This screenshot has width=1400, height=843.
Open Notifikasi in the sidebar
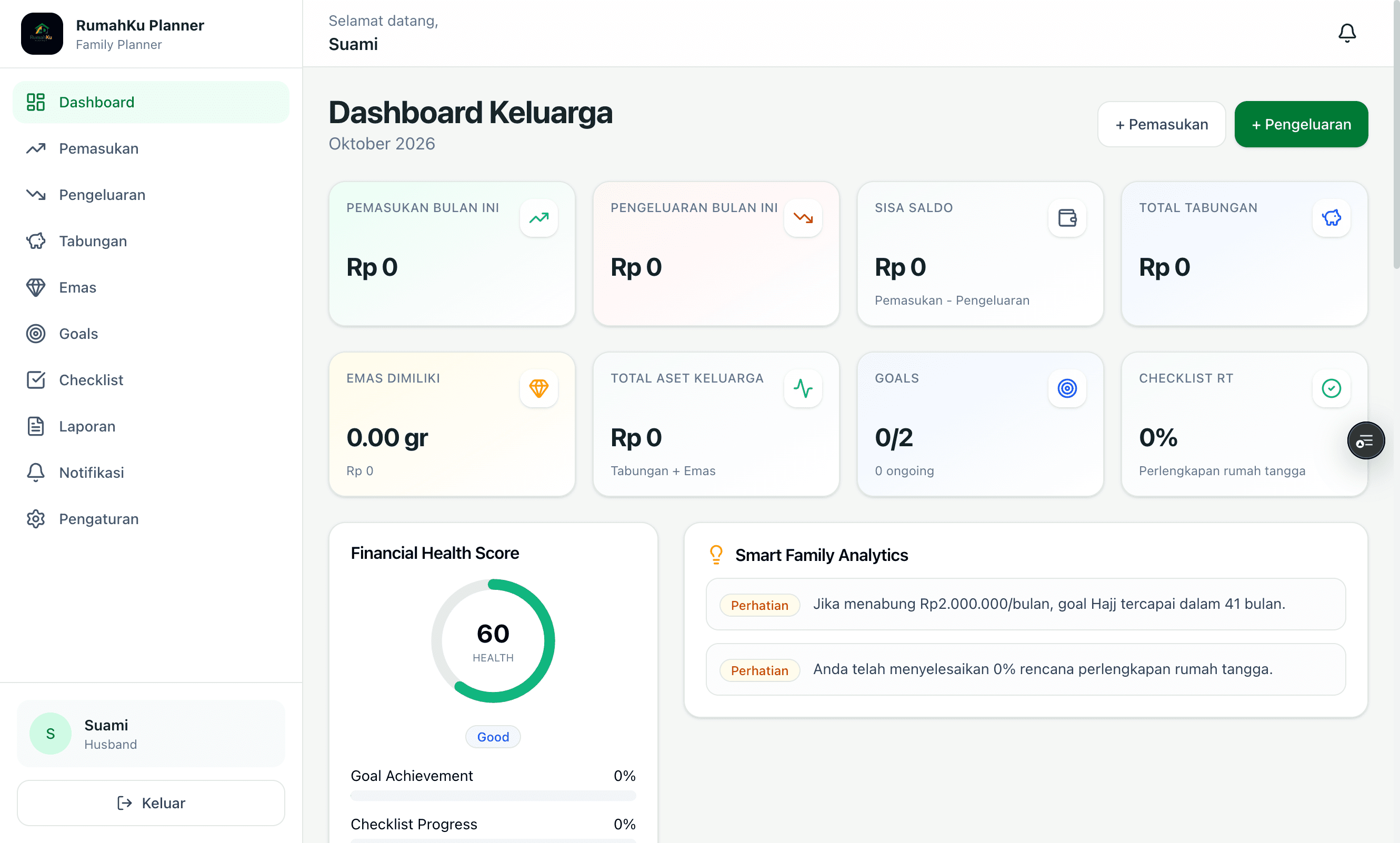coord(151,473)
